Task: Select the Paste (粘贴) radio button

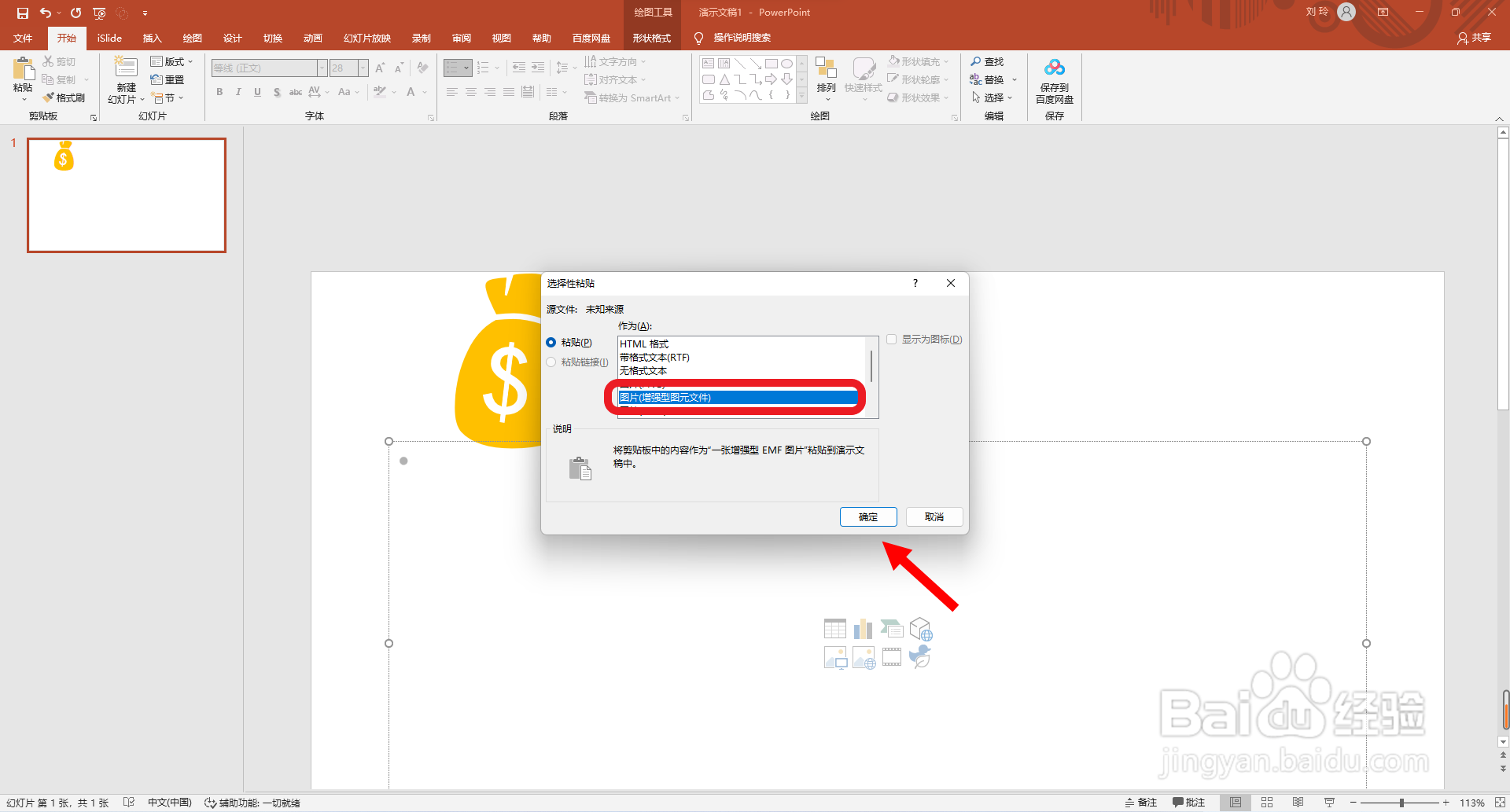Action: point(551,342)
